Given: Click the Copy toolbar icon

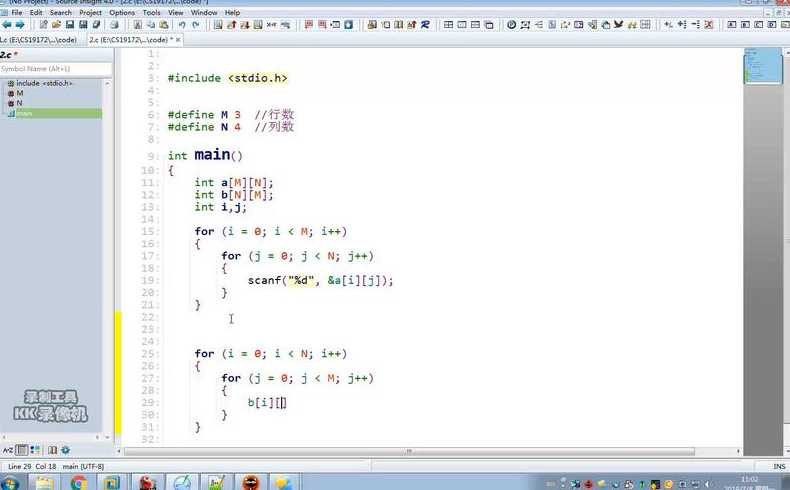Looking at the screenshot, I should tap(151, 24).
